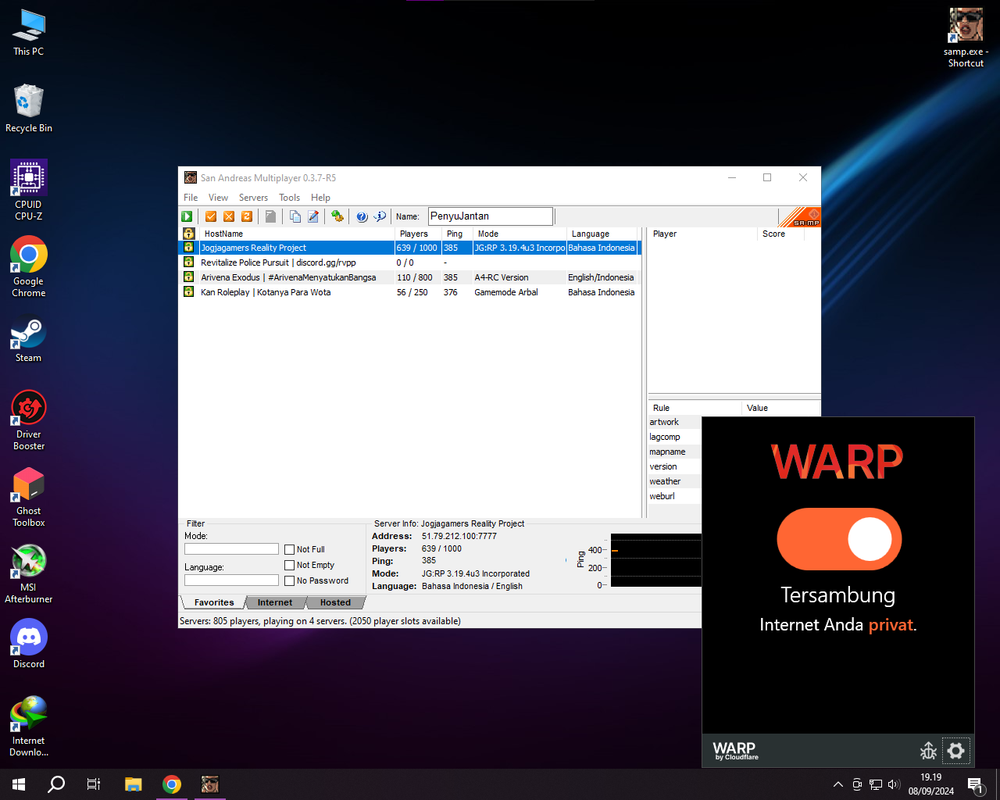Sort by Language column header
Screen dimensions: 1000x800
click(601, 233)
